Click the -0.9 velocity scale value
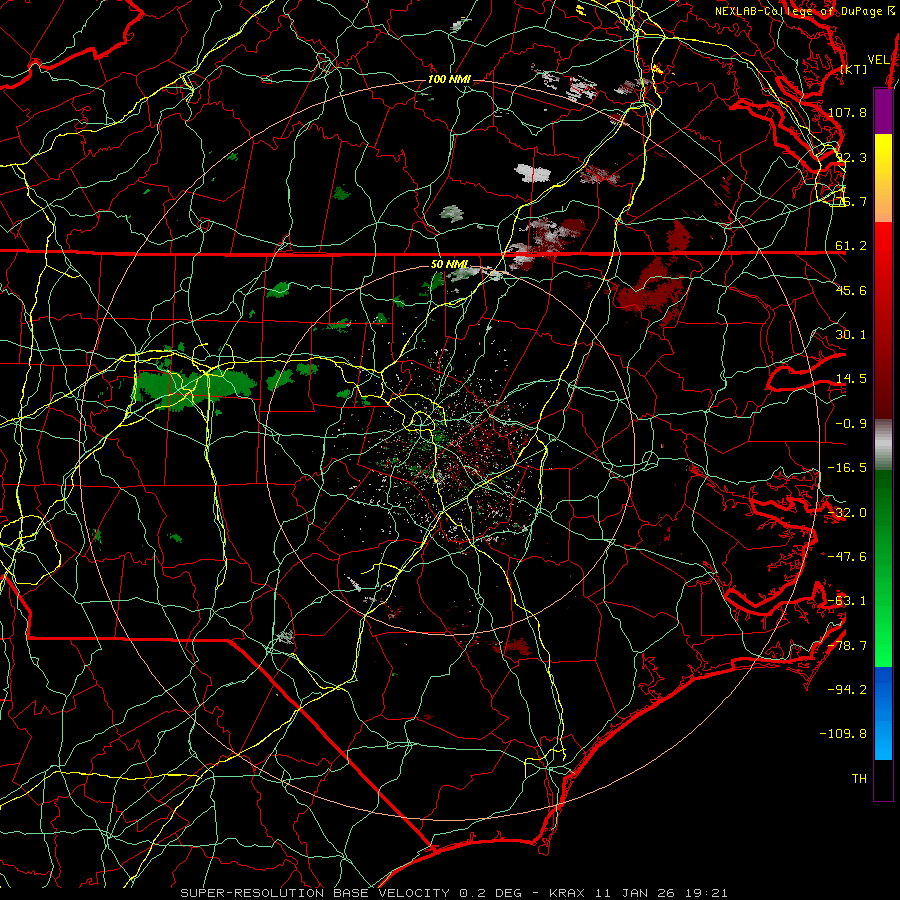 pyautogui.click(x=851, y=424)
